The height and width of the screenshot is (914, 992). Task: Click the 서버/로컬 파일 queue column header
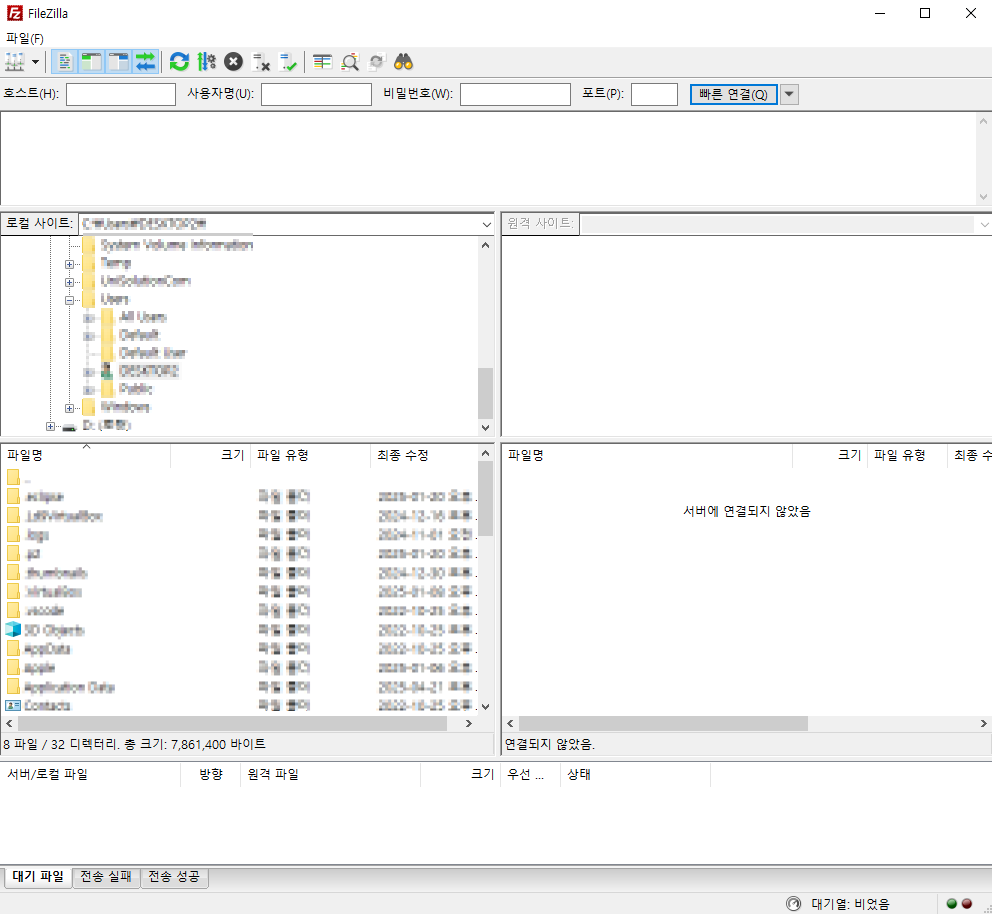click(x=90, y=774)
